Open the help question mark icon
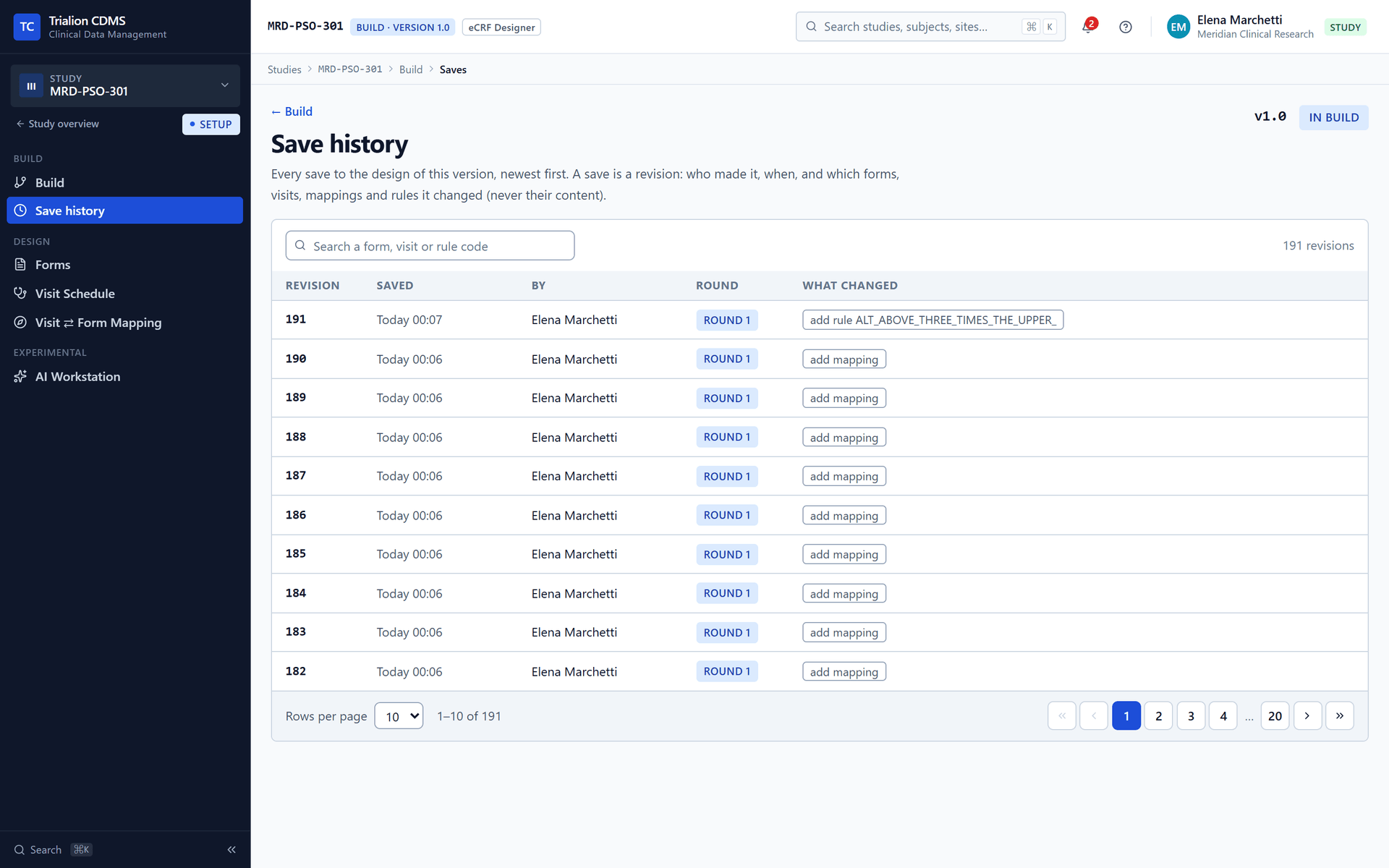 1125,27
